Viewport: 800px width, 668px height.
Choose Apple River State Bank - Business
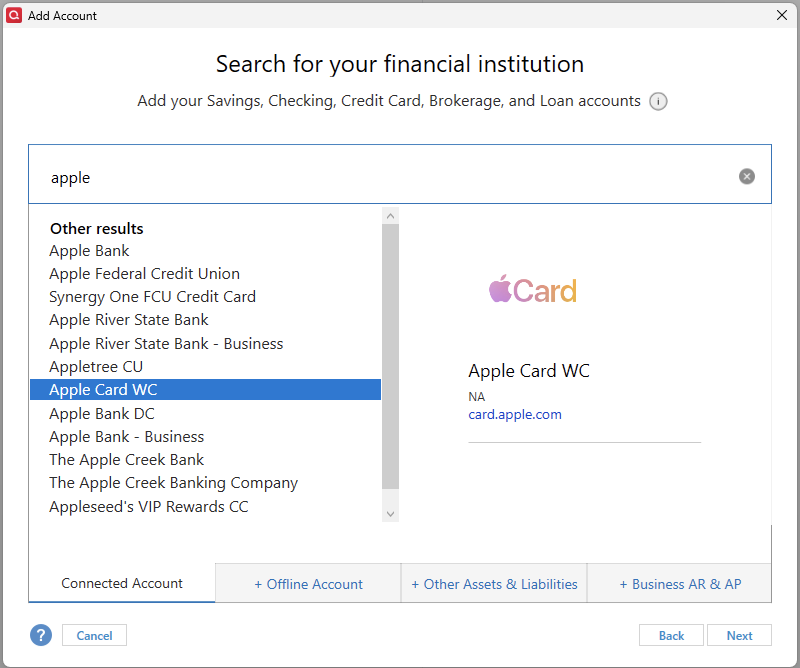pyautogui.click(x=205, y=343)
